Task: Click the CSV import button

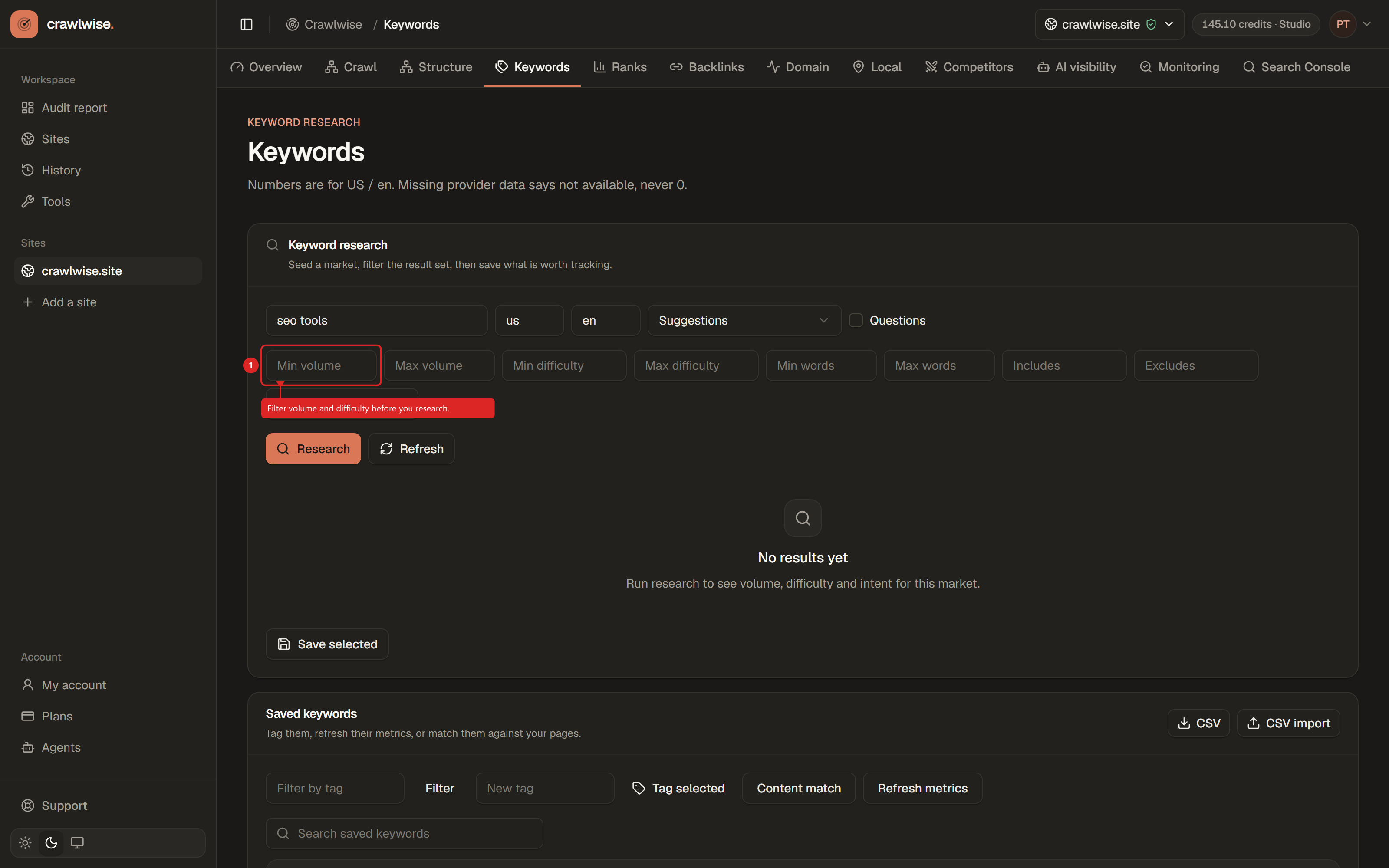Action: click(x=1289, y=723)
